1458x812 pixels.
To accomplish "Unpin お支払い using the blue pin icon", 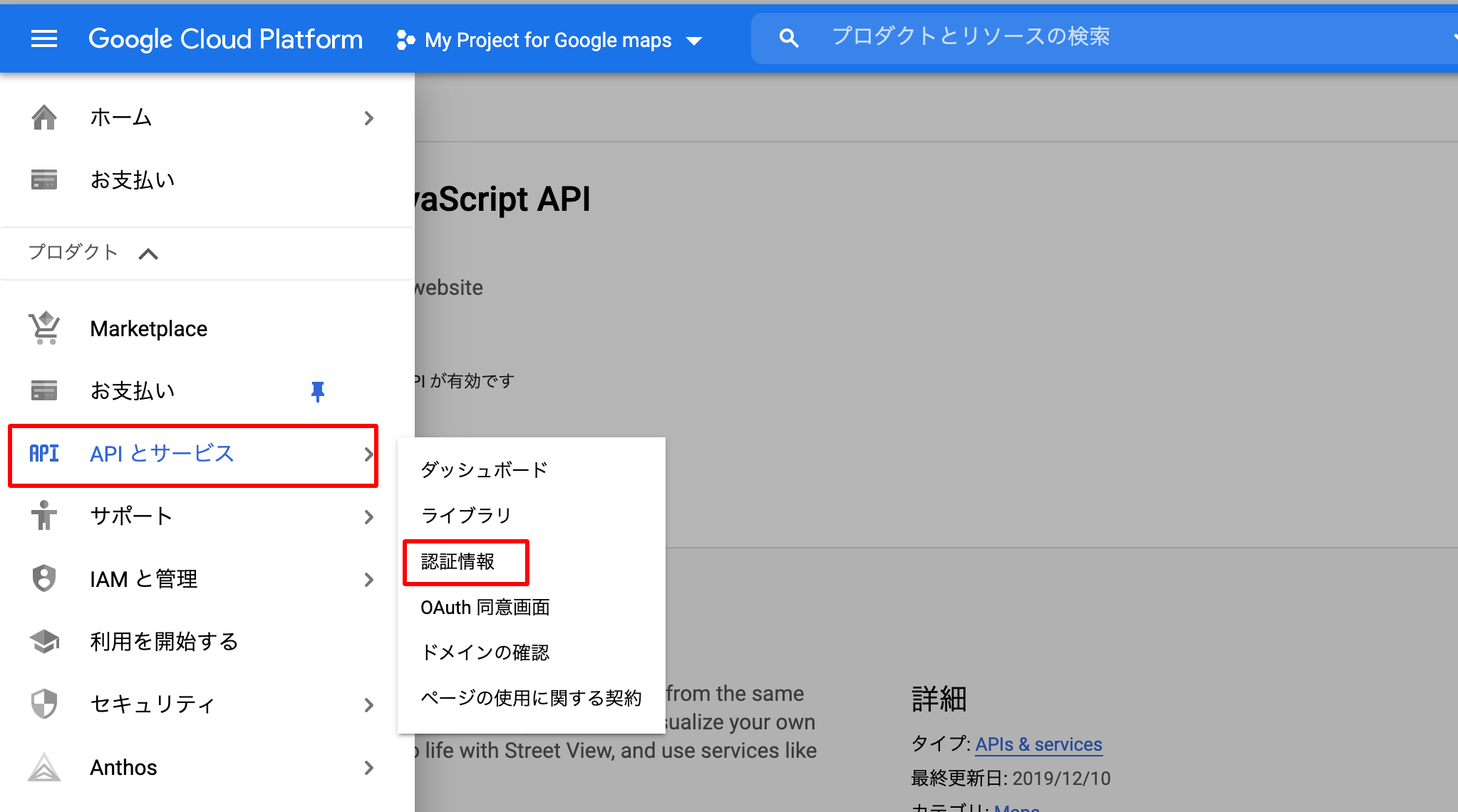I will (318, 391).
